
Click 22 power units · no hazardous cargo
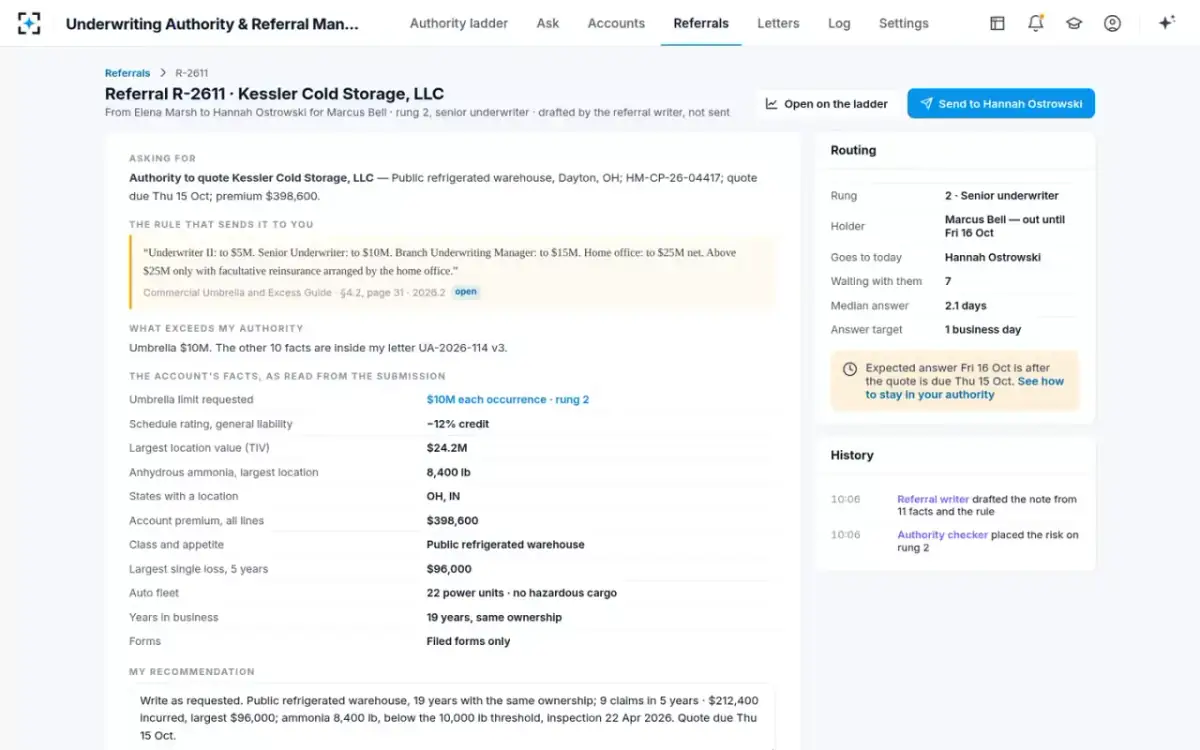point(522,593)
